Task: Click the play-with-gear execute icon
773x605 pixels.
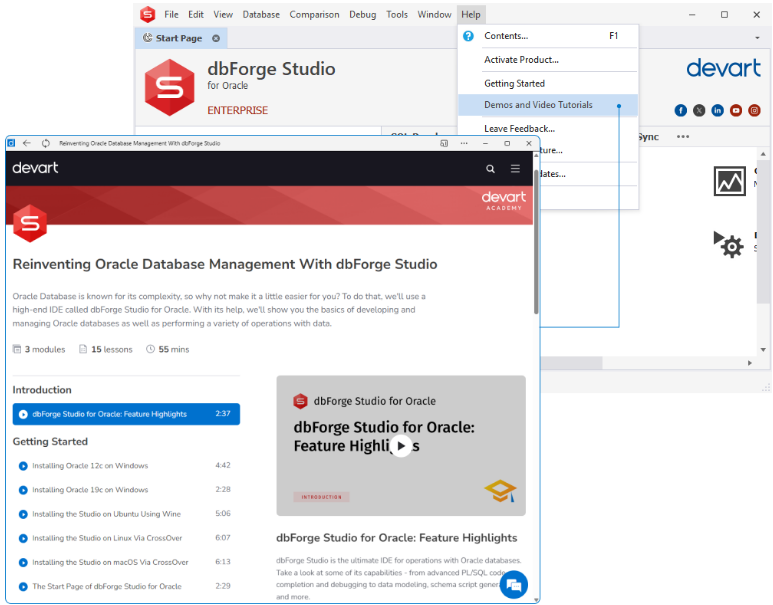Action: pos(728,244)
